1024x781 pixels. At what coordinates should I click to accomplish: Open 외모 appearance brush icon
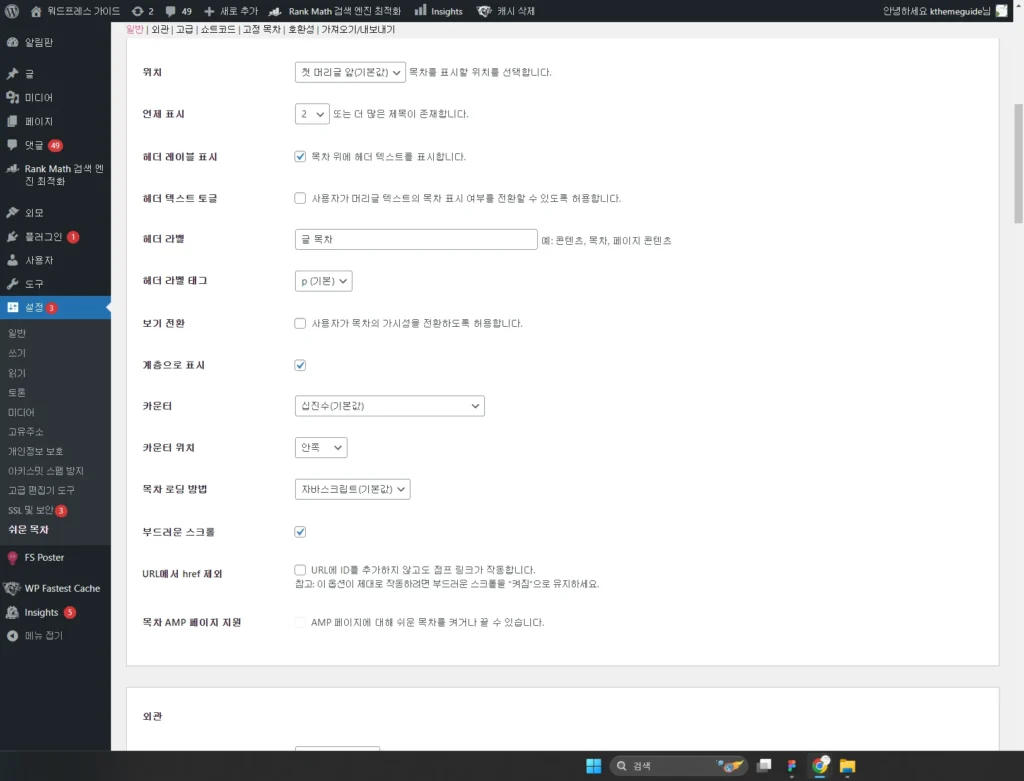12,212
